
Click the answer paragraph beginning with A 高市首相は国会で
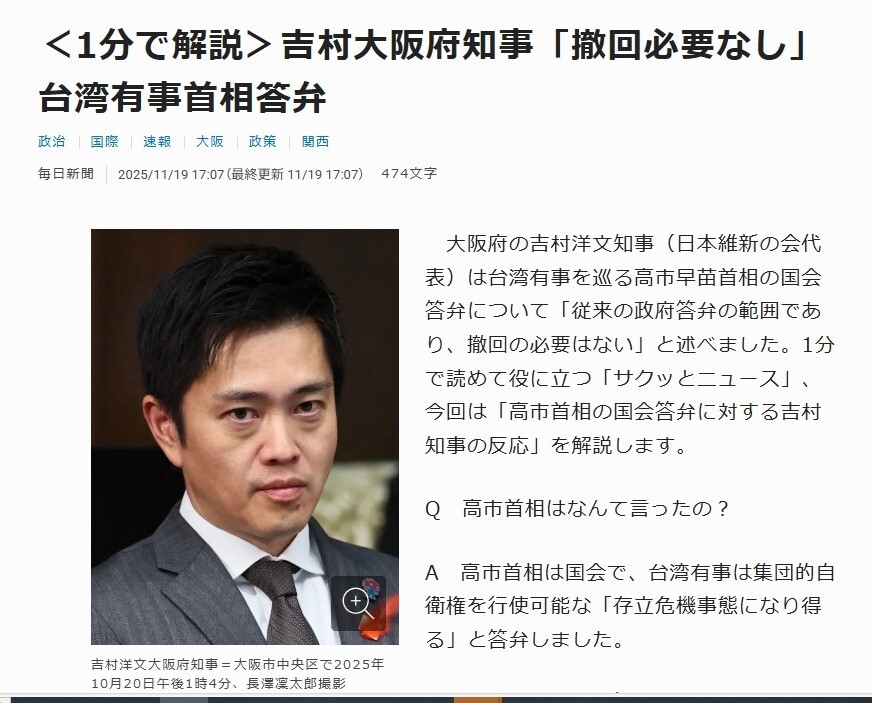[x=630, y=606]
